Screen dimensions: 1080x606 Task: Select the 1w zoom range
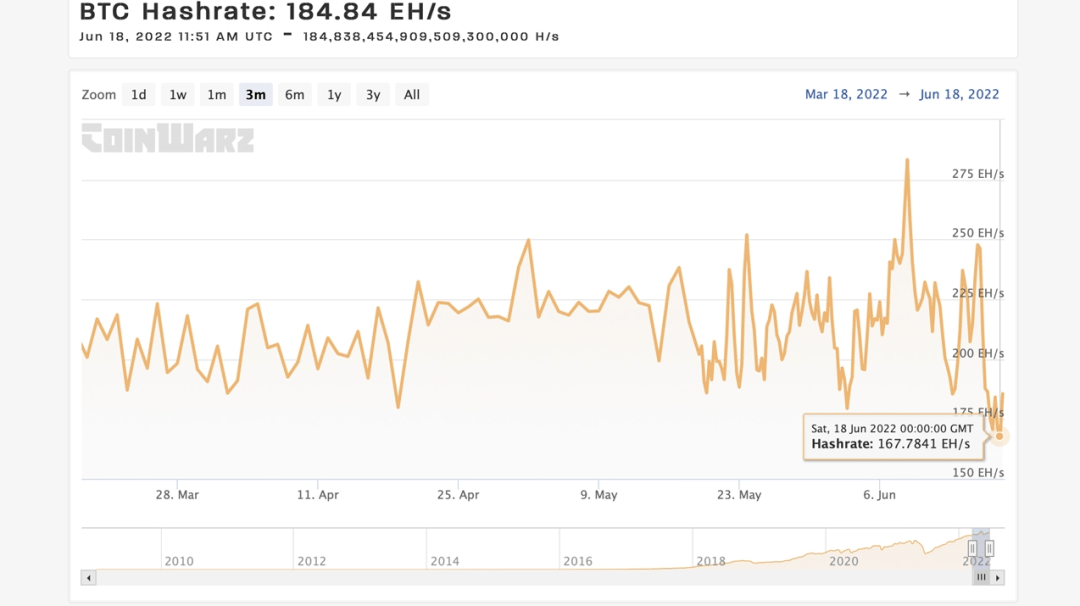[177, 95]
